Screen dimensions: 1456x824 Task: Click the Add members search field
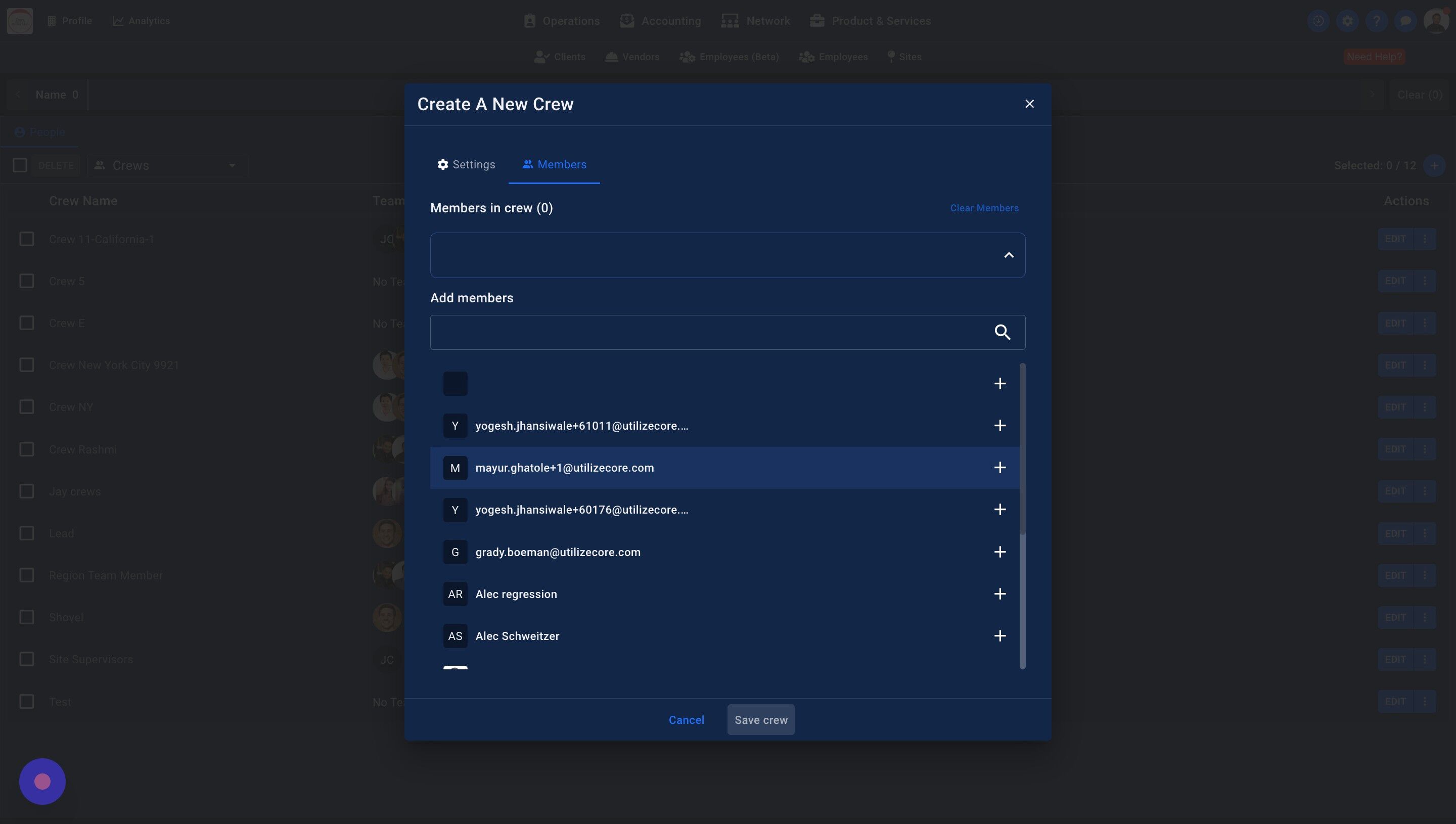[x=707, y=332]
